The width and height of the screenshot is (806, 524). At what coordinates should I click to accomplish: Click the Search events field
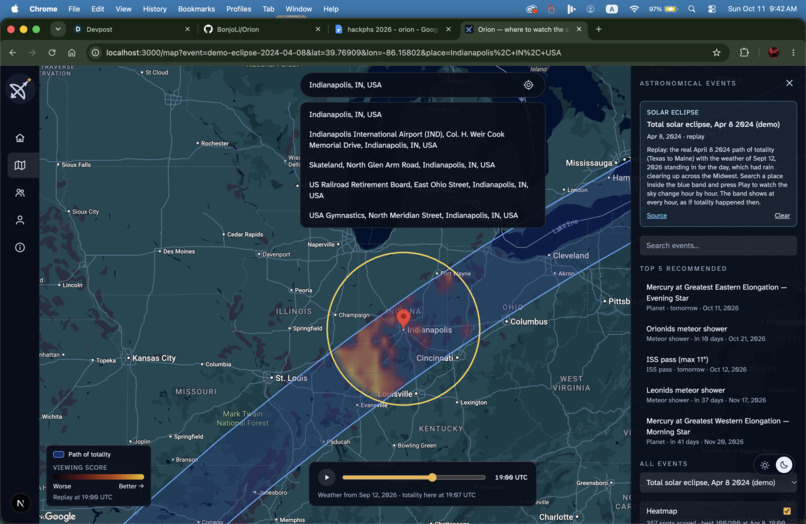(718, 245)
